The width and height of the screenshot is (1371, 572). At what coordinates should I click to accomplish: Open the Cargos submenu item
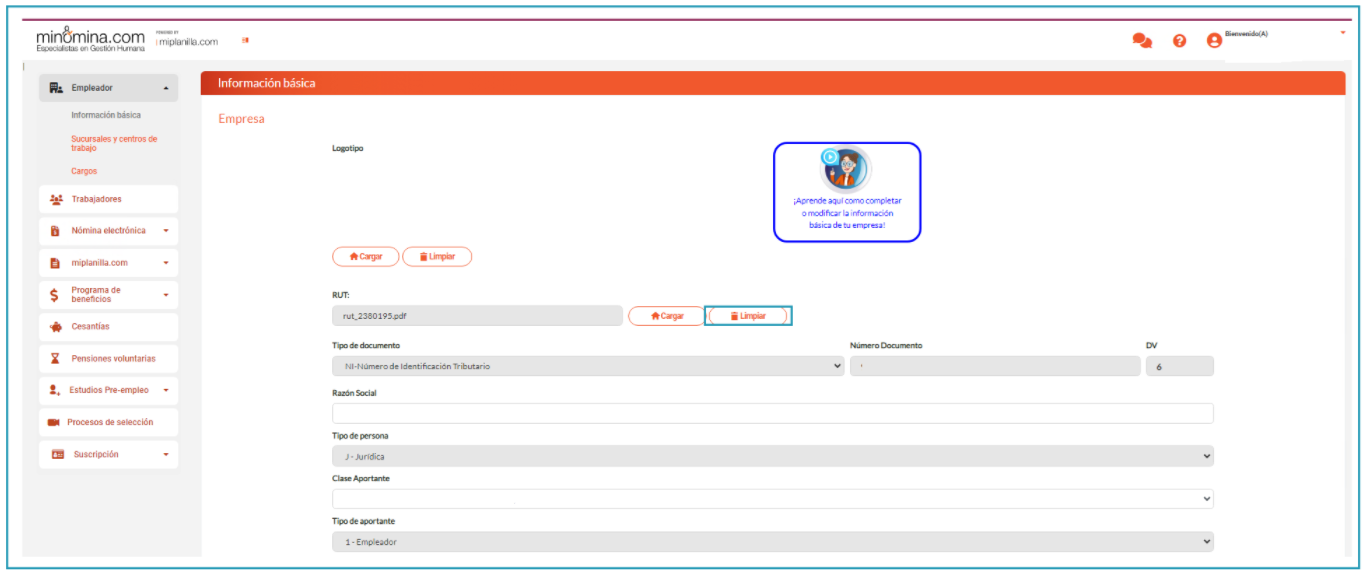click(x=84, y=172)
